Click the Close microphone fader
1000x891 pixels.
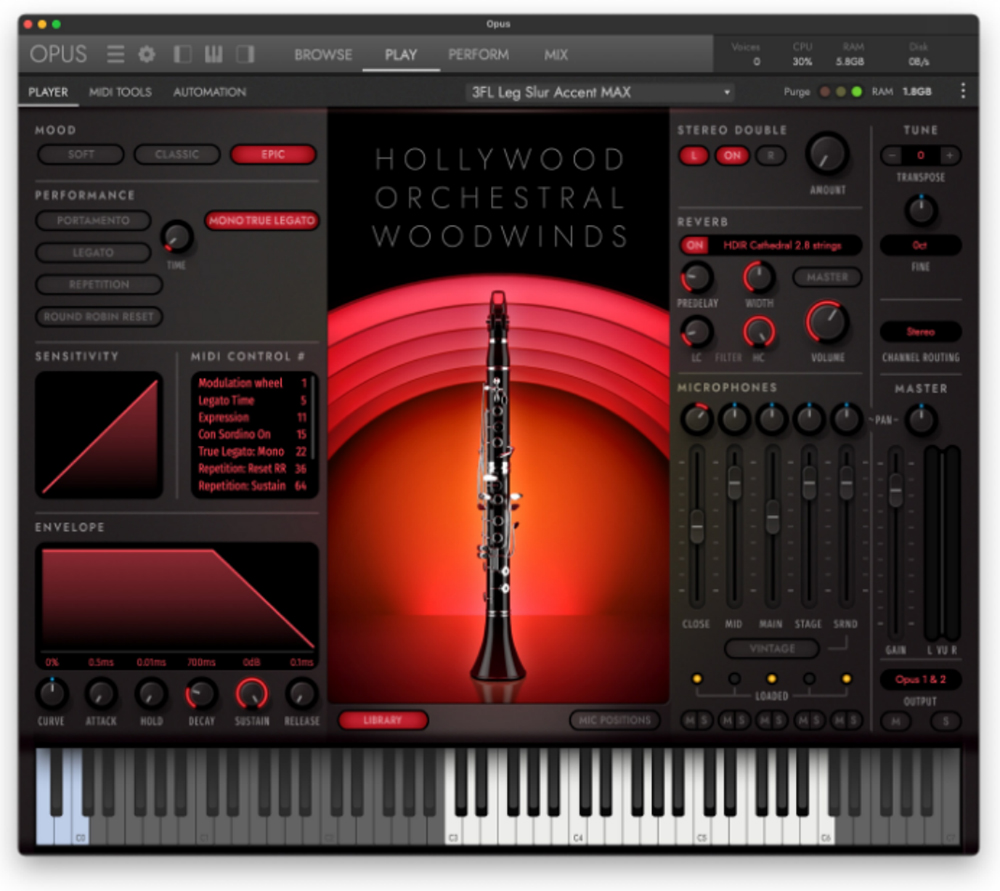697,526
